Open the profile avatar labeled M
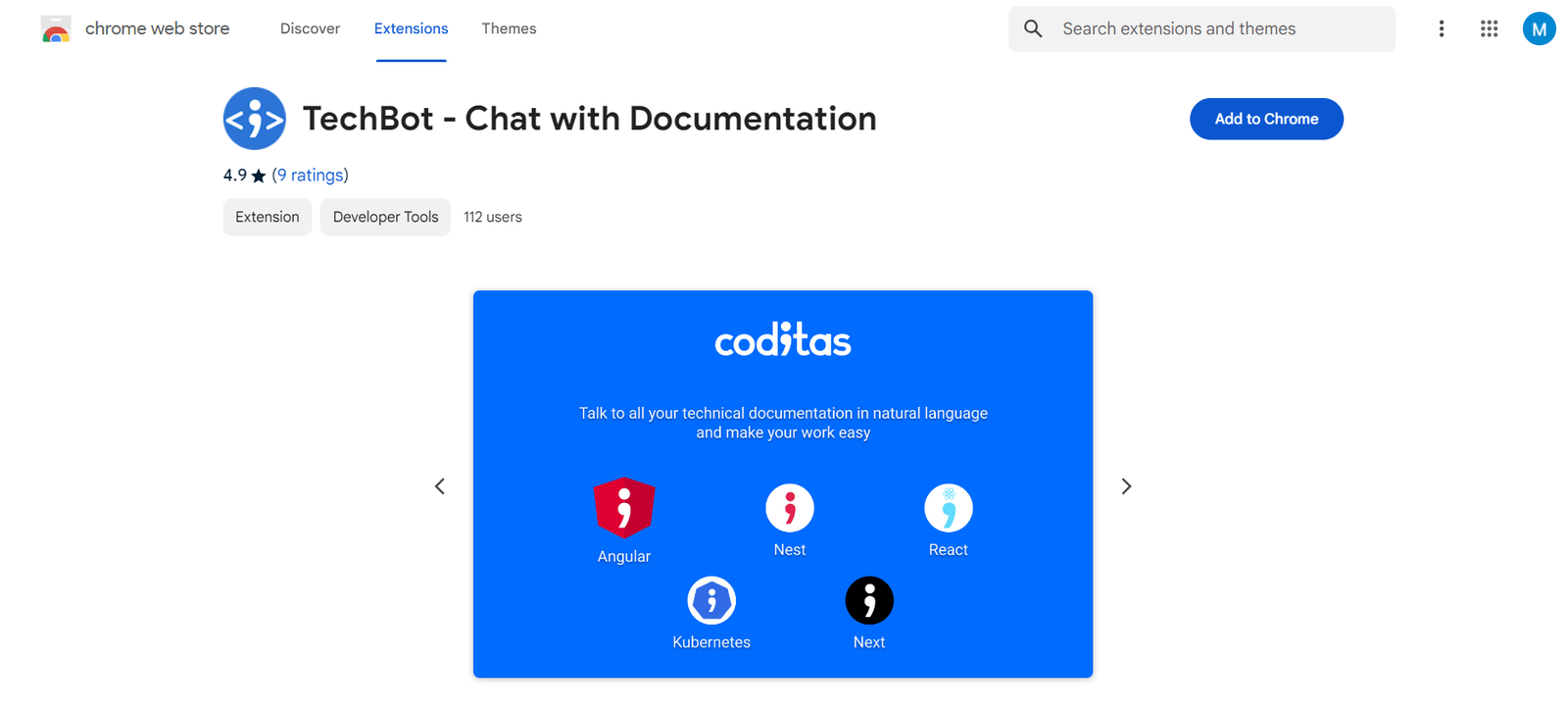1568x709 pixels. click(1539, 29)
